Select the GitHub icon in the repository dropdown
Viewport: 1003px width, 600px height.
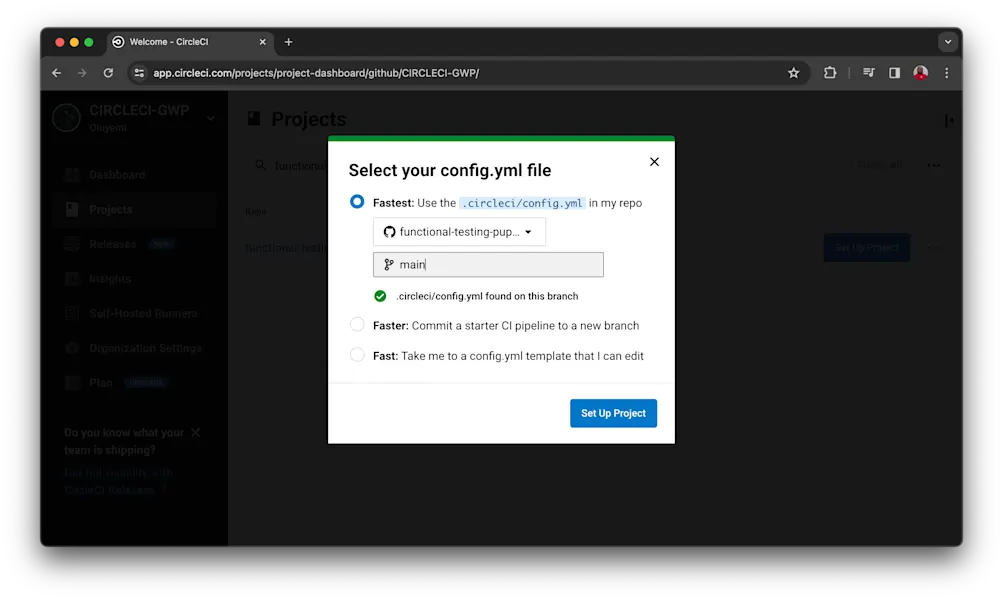tap(388, 231)
